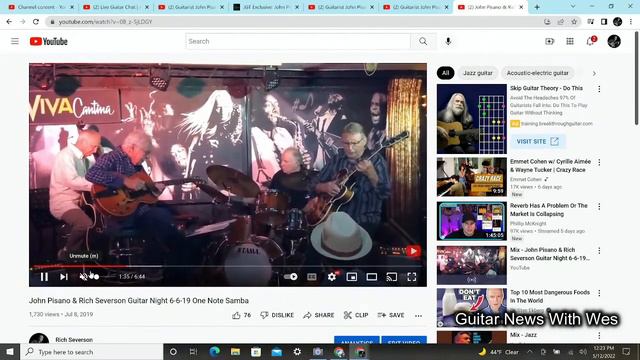Open Mix - John Pisano & Rich Severson
The width and height of the screenshot is (640, 360).
549,254
